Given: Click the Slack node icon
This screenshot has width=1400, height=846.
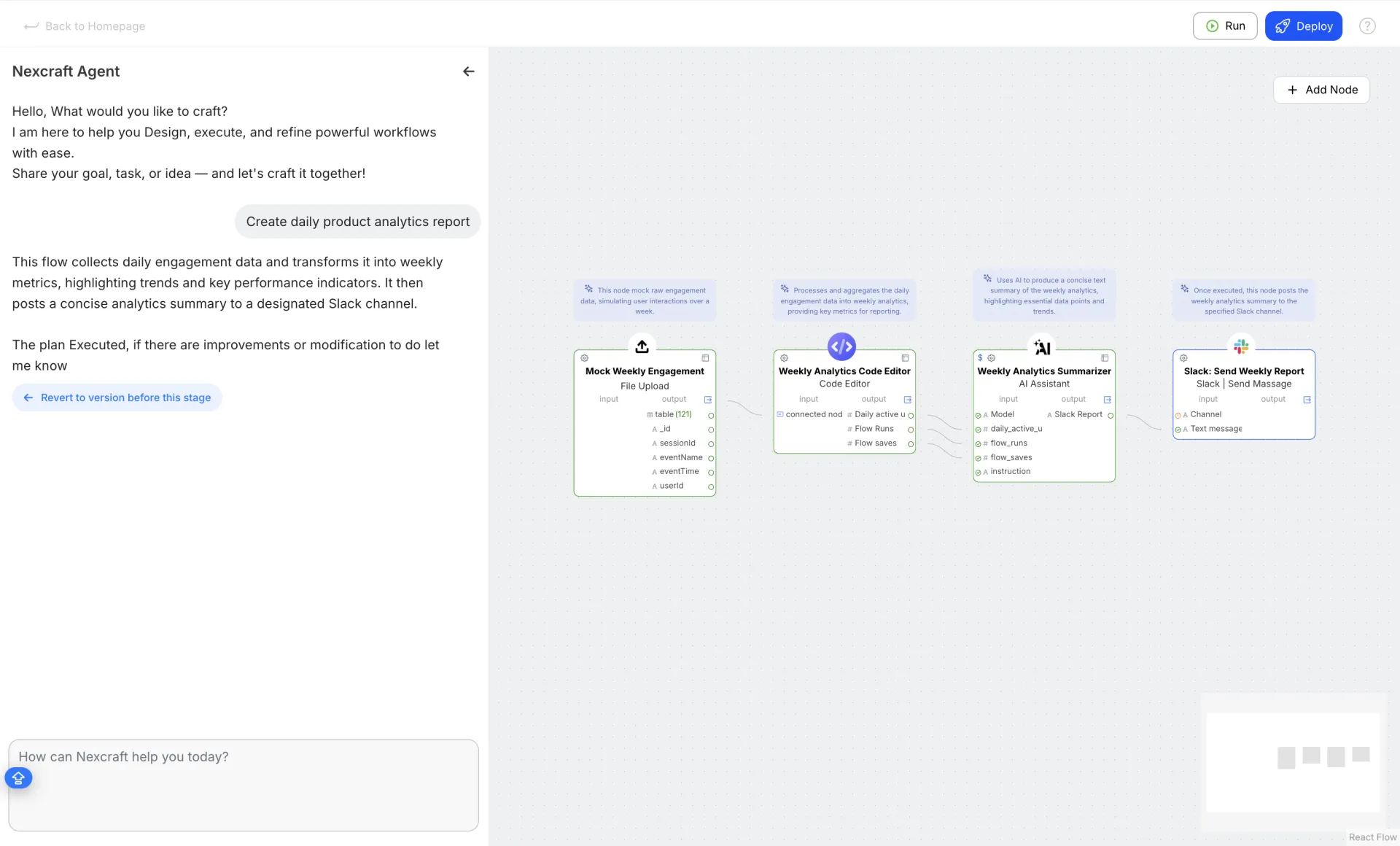Looking at the screenshot, I should pos(1241,346).
